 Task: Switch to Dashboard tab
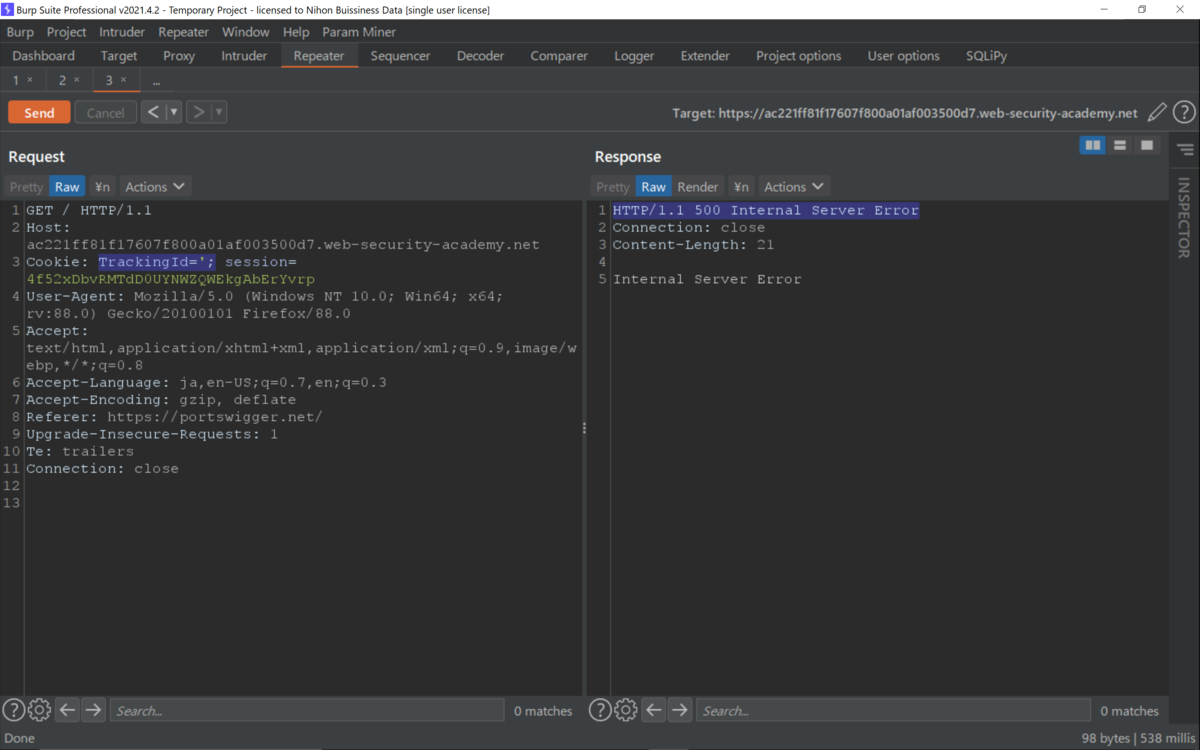click(44, 56)
